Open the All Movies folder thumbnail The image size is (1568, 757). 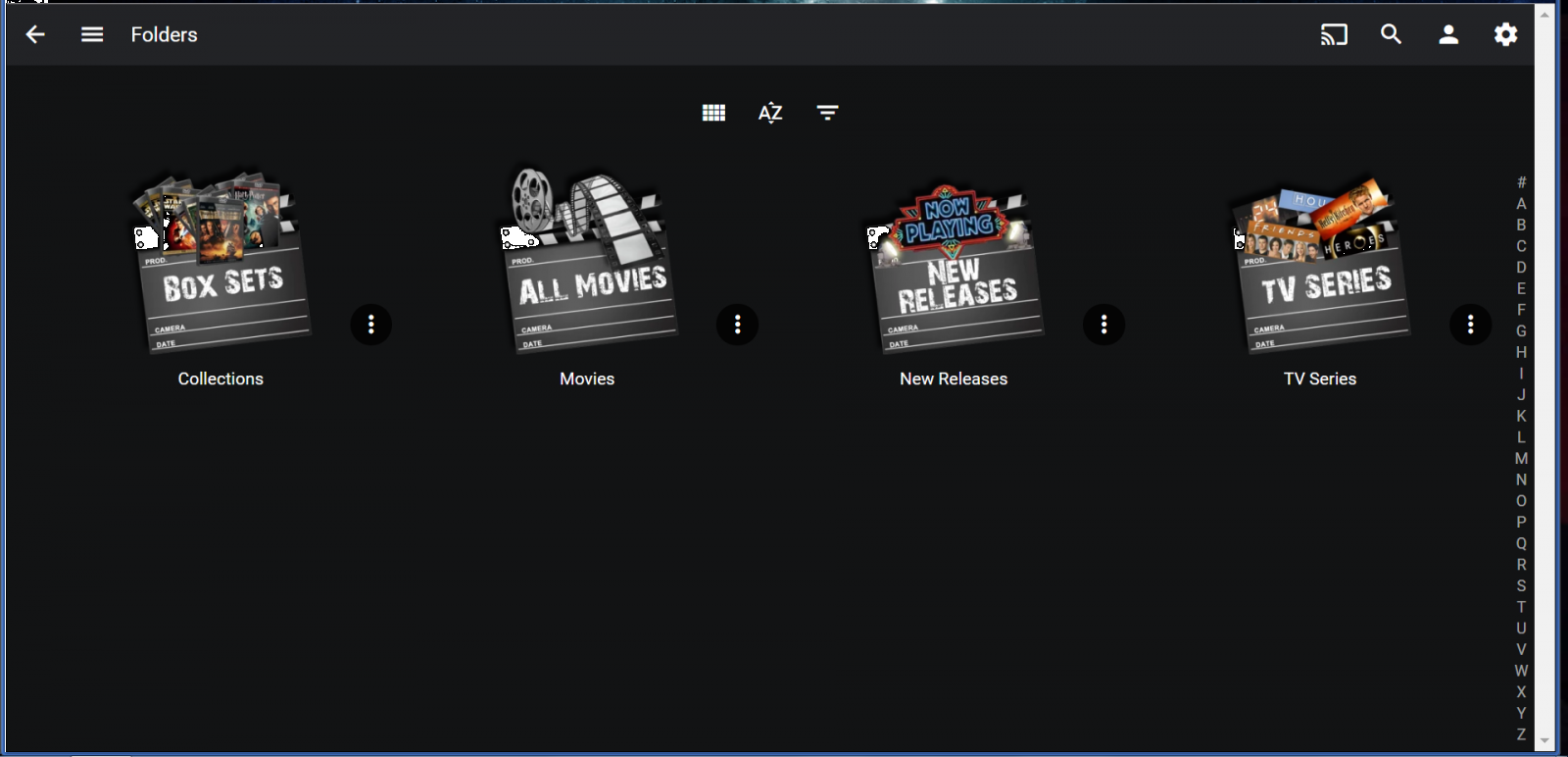tap(588, 260)
